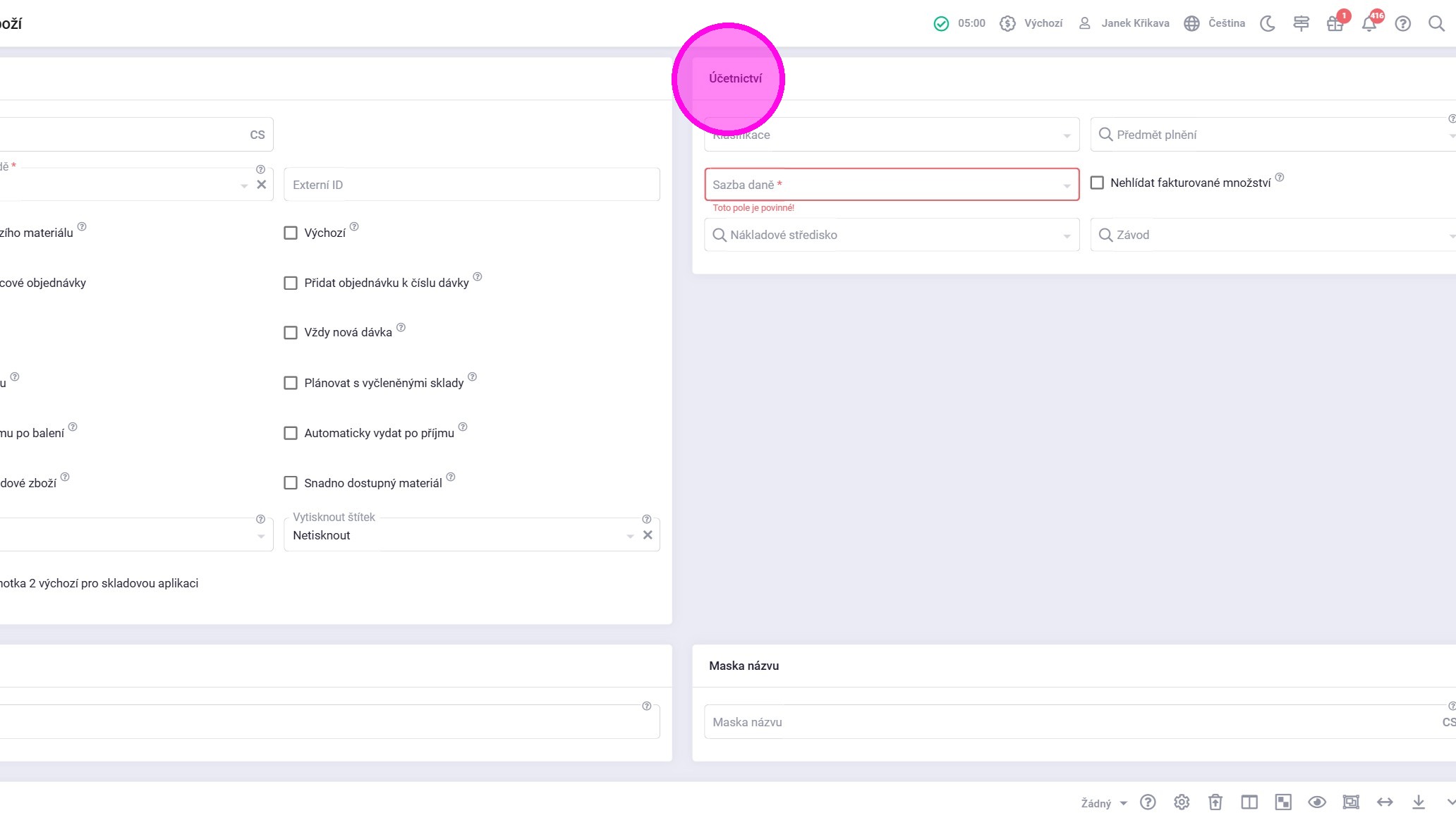Click the download arrow icon in footer

click(x=1418, y=802)
